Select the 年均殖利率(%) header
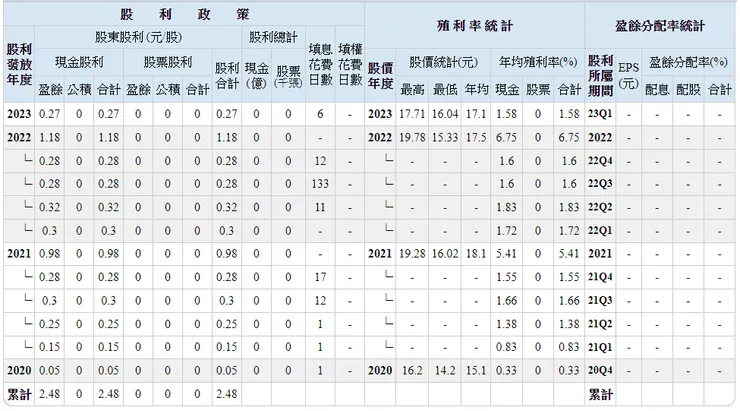 point(538,62)
